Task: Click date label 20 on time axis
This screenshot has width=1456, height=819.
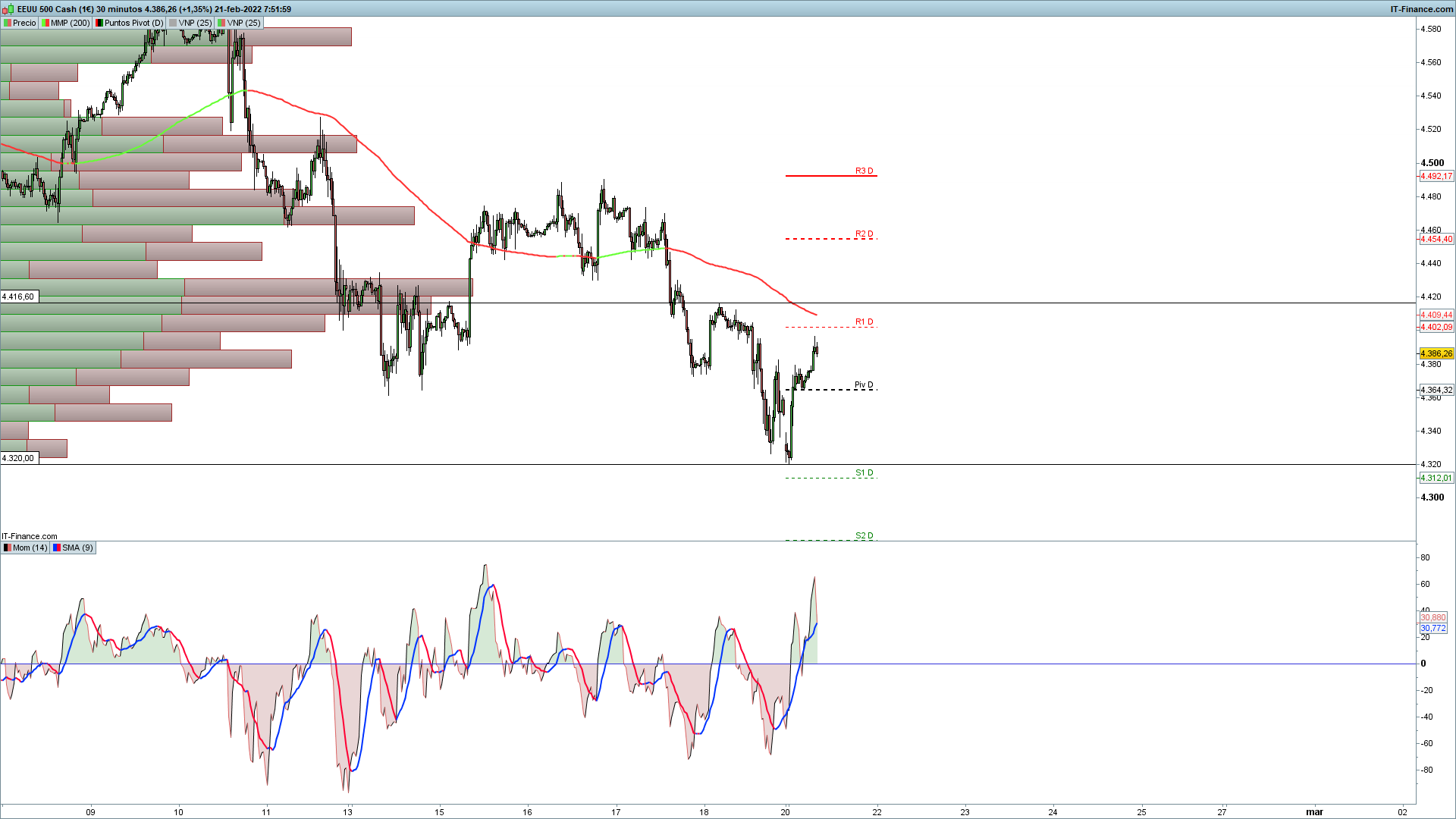Action: 785,812
